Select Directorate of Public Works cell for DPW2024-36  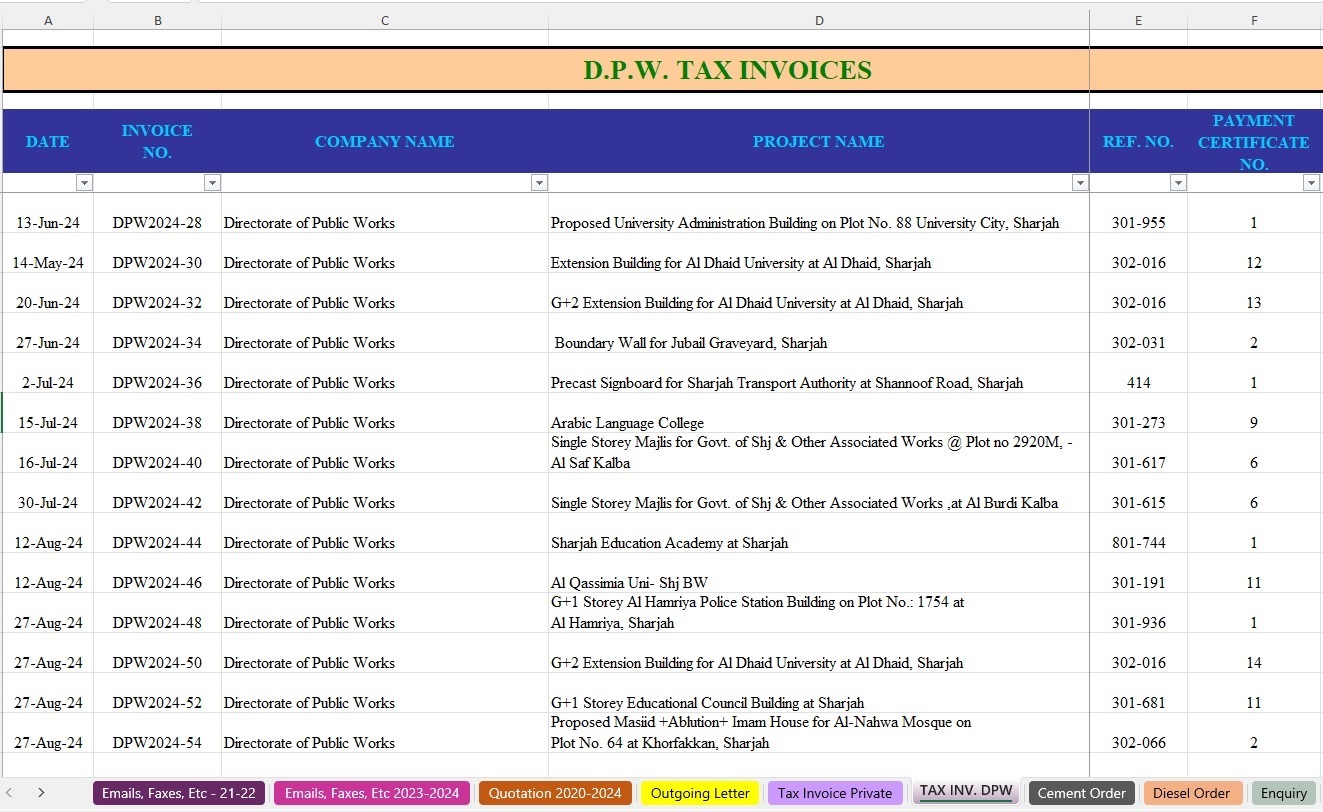385,374
